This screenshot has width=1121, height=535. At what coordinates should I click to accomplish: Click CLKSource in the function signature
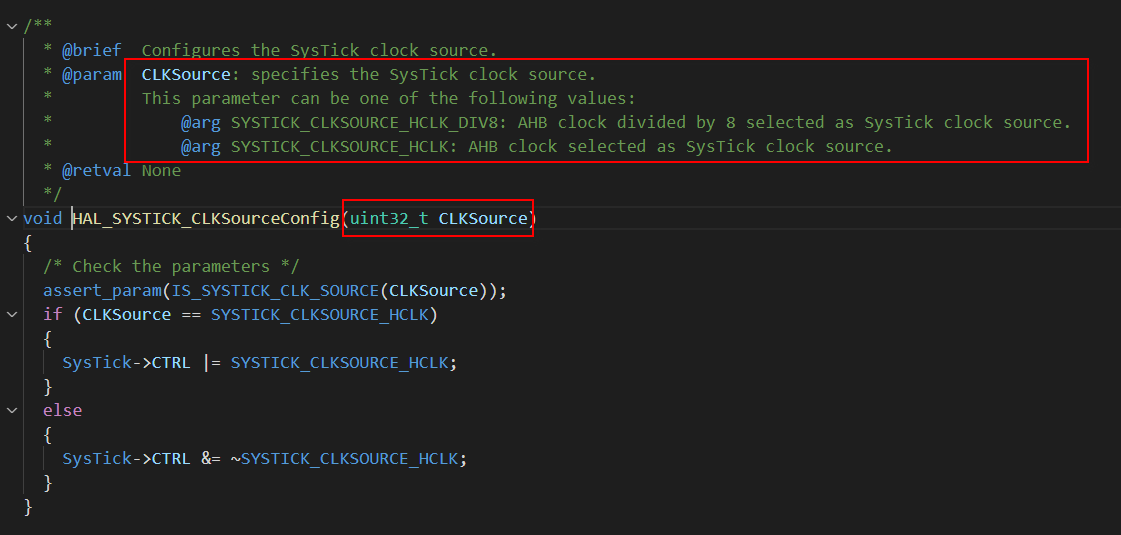(483, 219)
